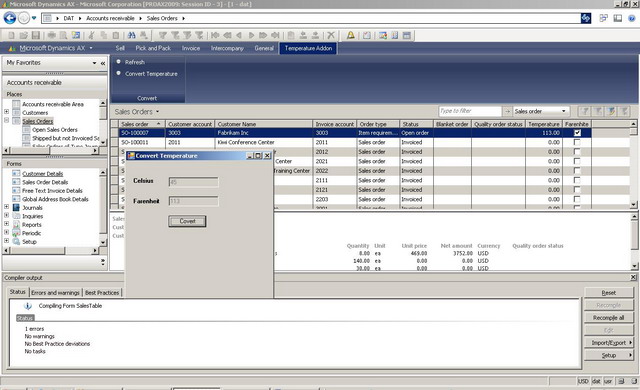Uncheck Farenhite checkbox for SO-100007
This screenshot has width=640, height=390.
click(x=577, y=133)
